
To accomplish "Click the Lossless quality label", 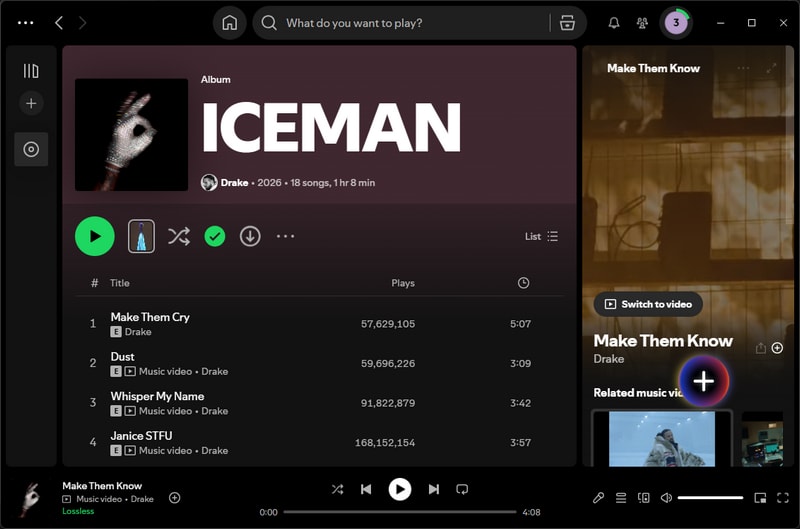I will point(78,511).
